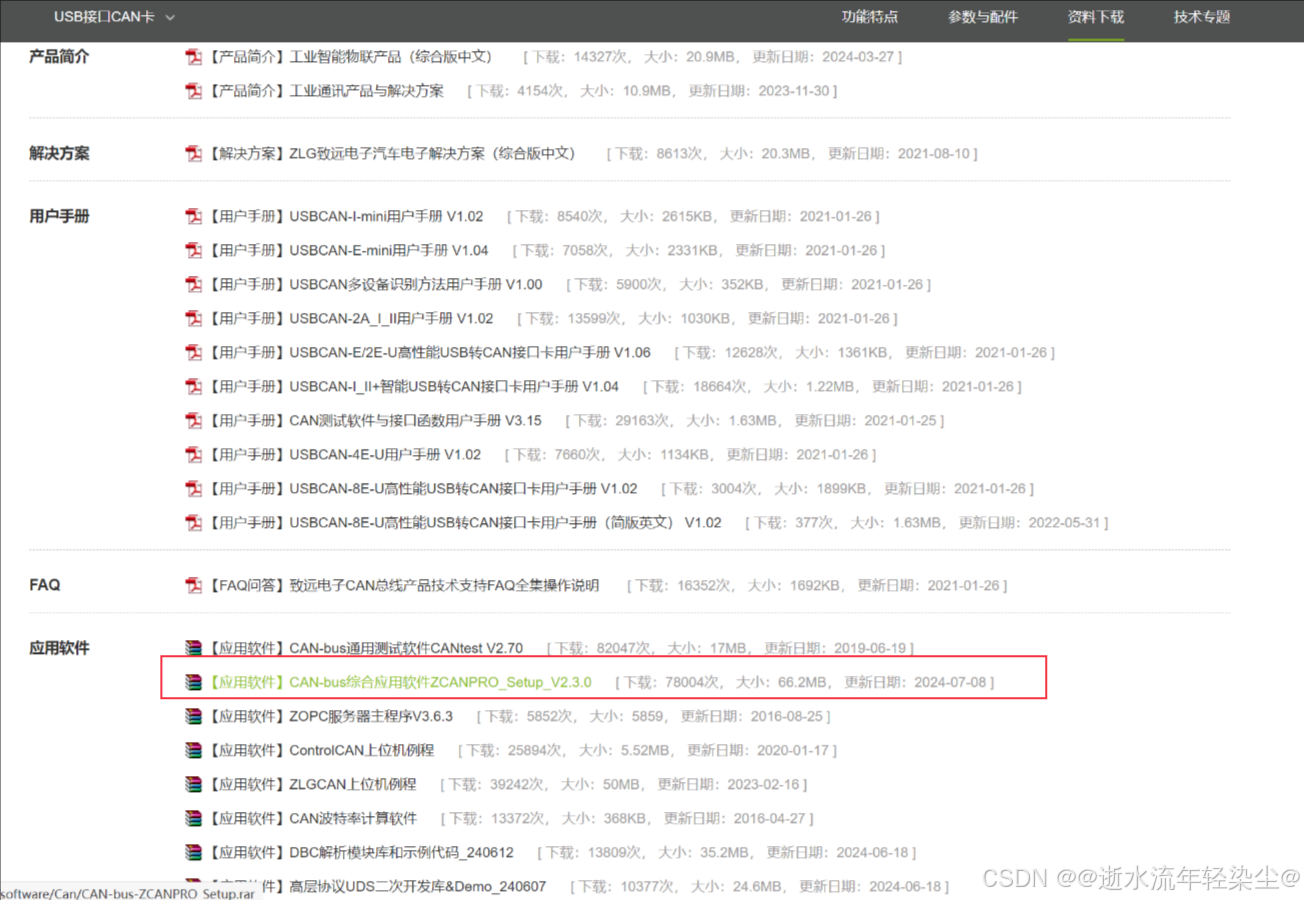Open the USB接口CAN卡 product dropdown
The width and height of the screenshot is (1304, 900).
pos(114,17)
